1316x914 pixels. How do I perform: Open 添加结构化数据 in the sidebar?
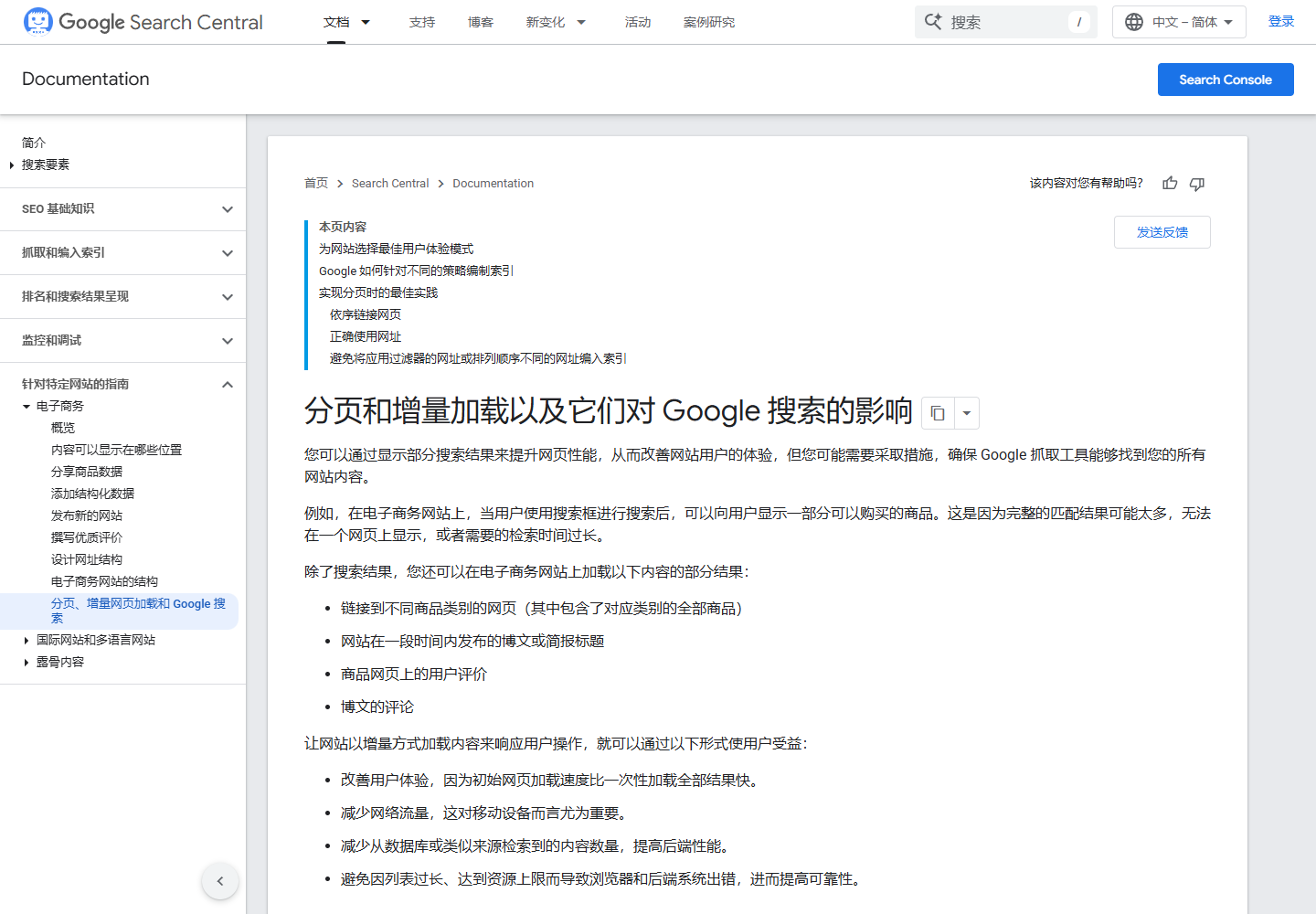(92, 494)
